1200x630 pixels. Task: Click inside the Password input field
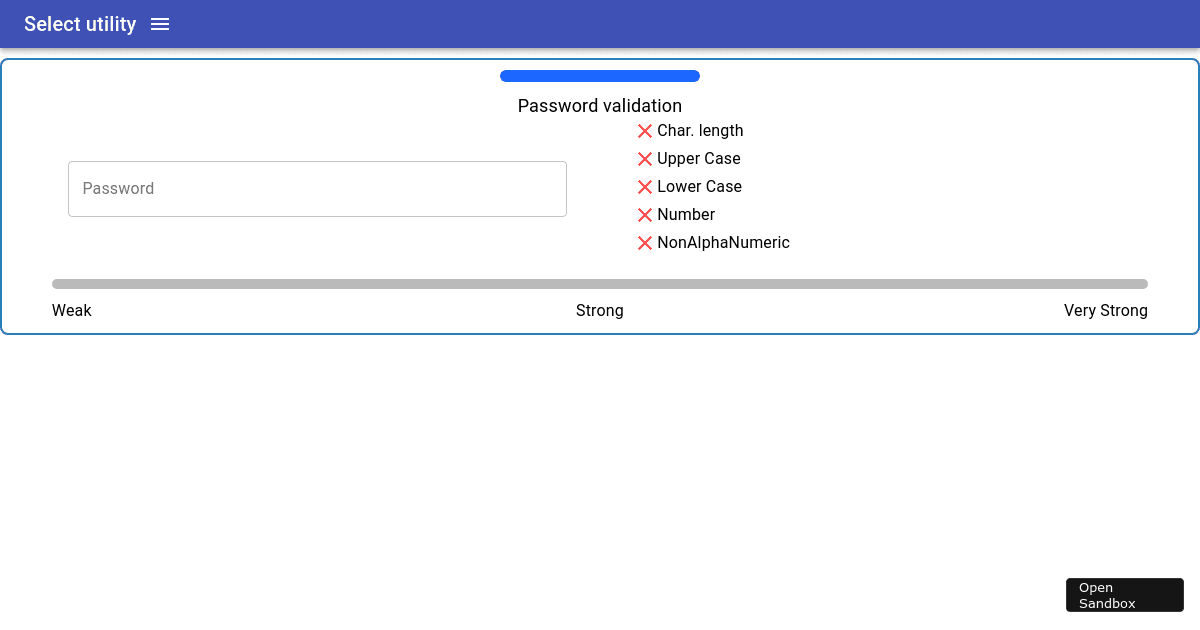pos(317,188)
